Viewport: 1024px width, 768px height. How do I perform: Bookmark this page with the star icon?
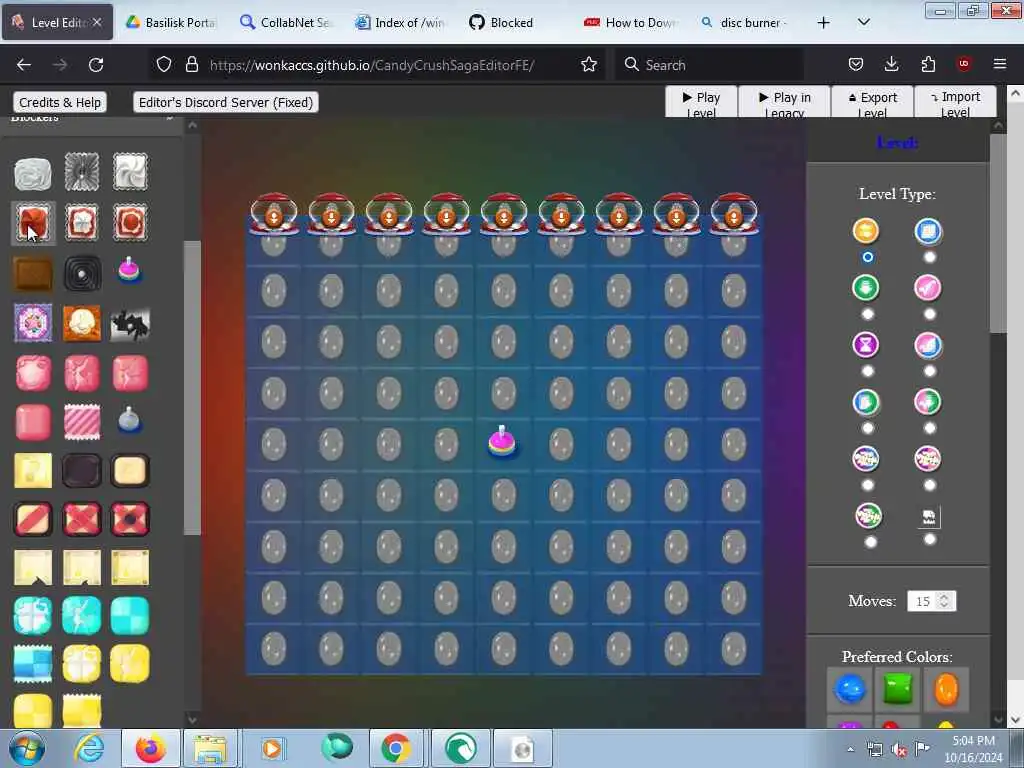click(x=589, y=64)
